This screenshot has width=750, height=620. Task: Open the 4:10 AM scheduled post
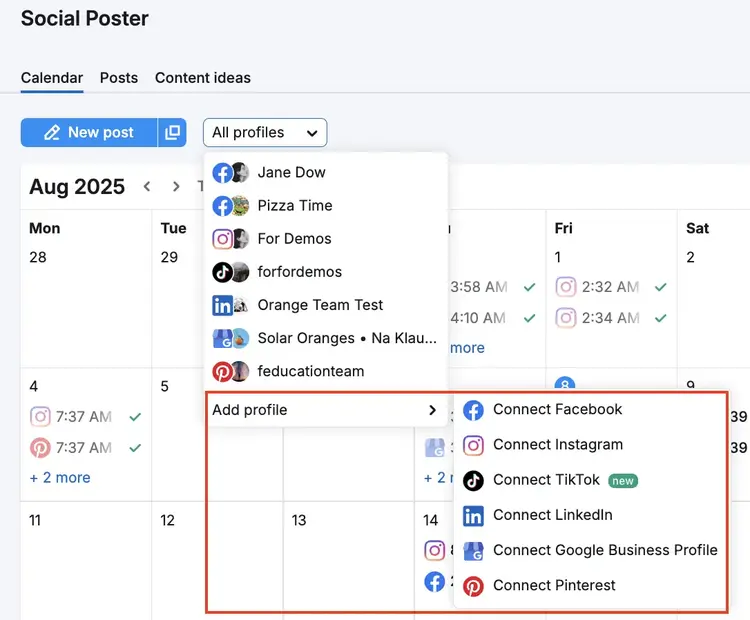(493, 318)
